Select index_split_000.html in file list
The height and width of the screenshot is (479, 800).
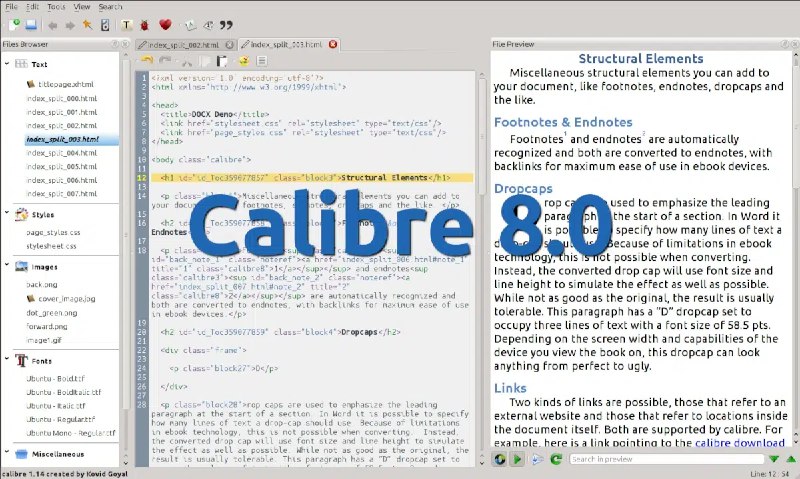[61, 98]
